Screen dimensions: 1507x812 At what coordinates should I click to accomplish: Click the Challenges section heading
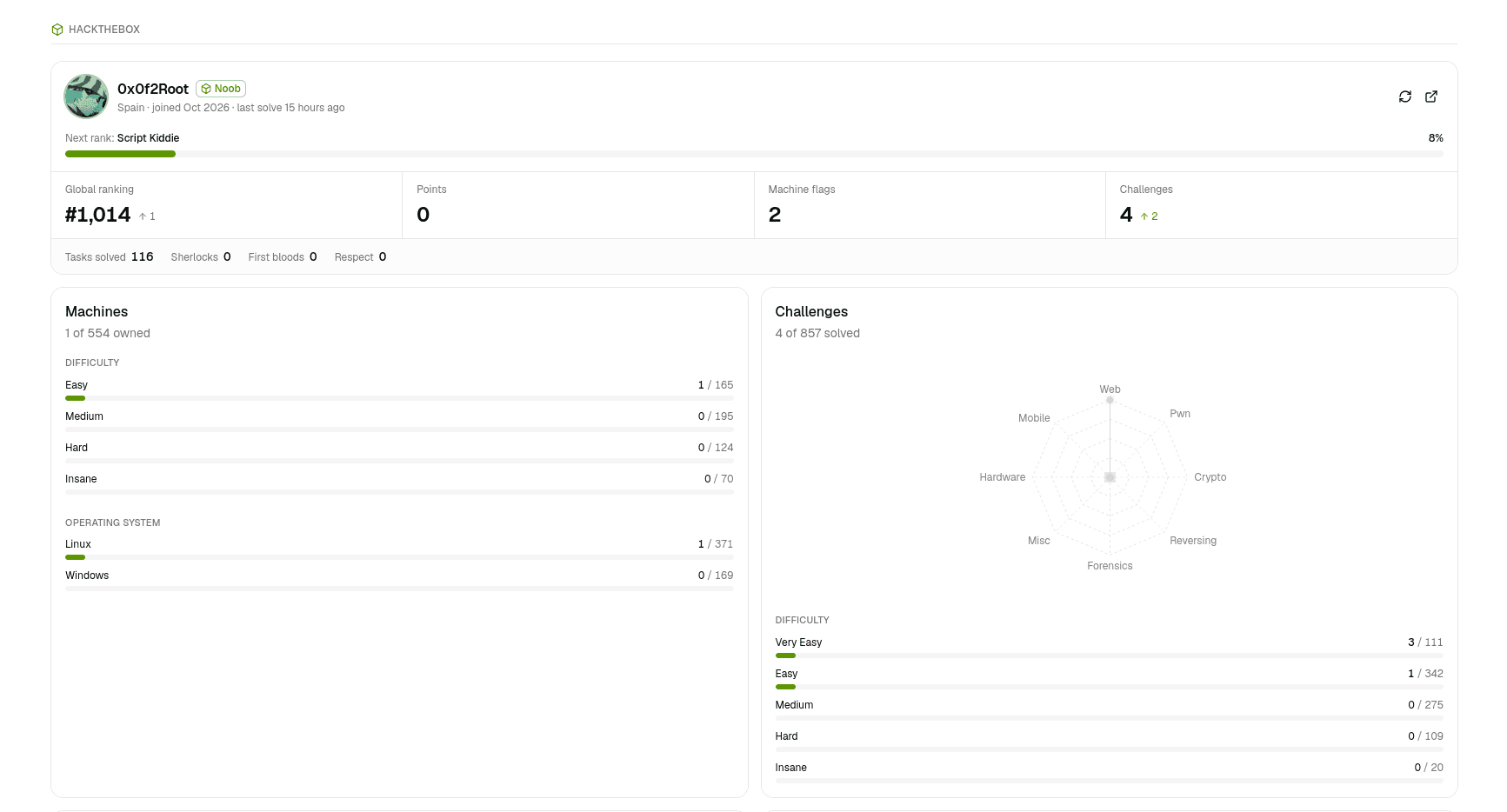coord(811,311)
